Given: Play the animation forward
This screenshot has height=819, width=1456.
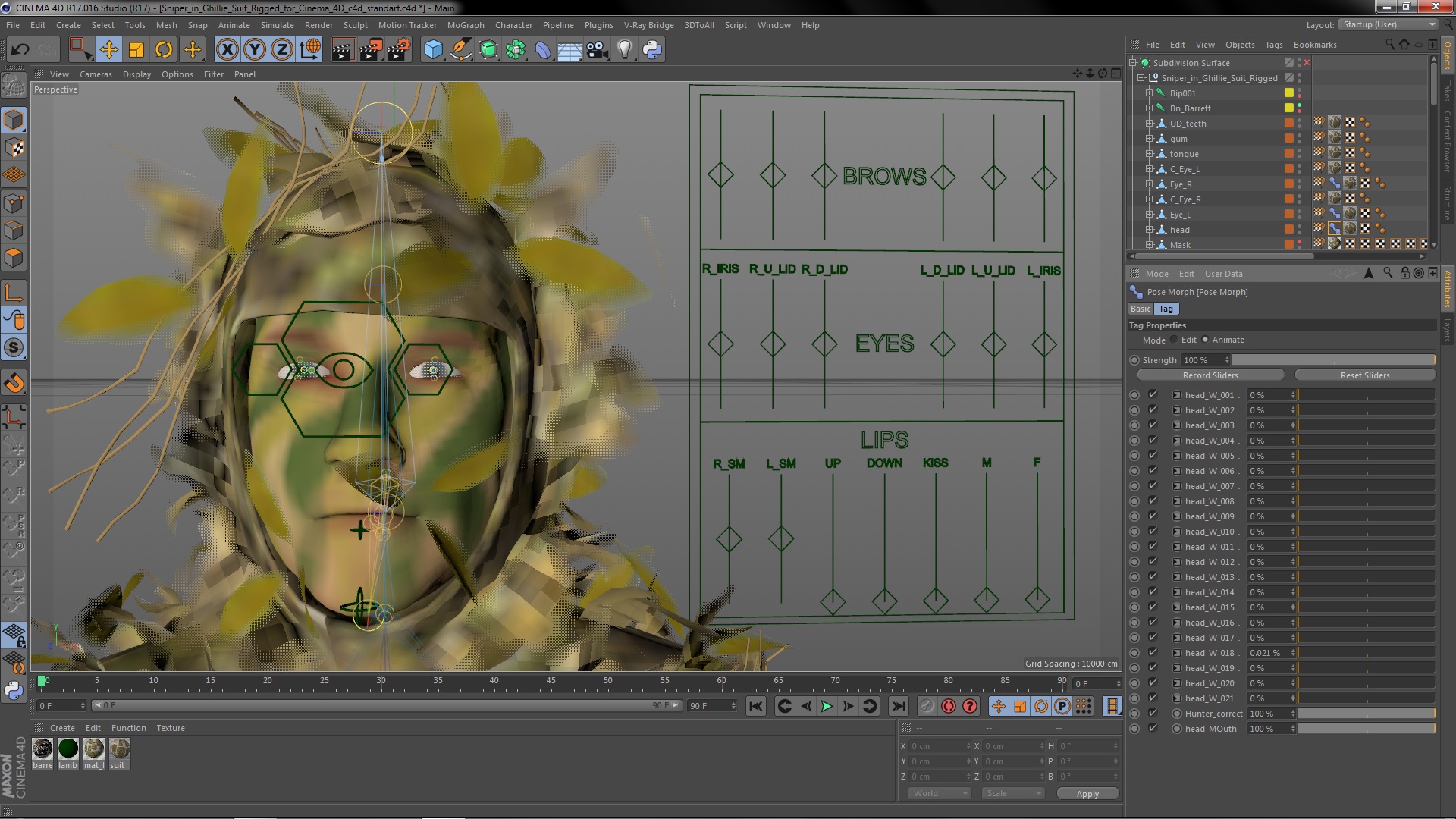Looking at the screenshot, I should click(x=827, y=706).
